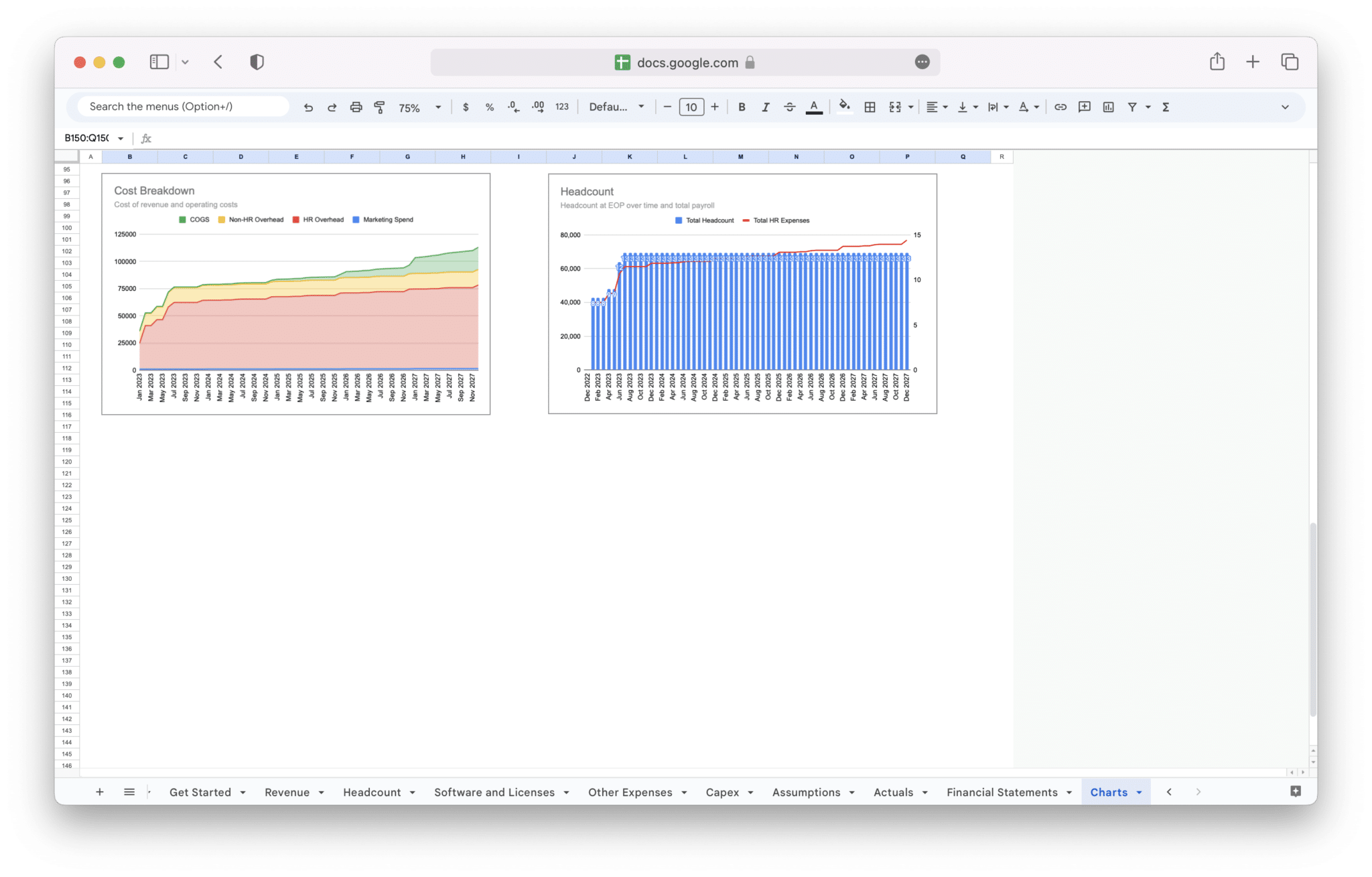Open horizontal align dropdown
The image size is (1372, 877).
pyautogui.click(x=937, y=107)
